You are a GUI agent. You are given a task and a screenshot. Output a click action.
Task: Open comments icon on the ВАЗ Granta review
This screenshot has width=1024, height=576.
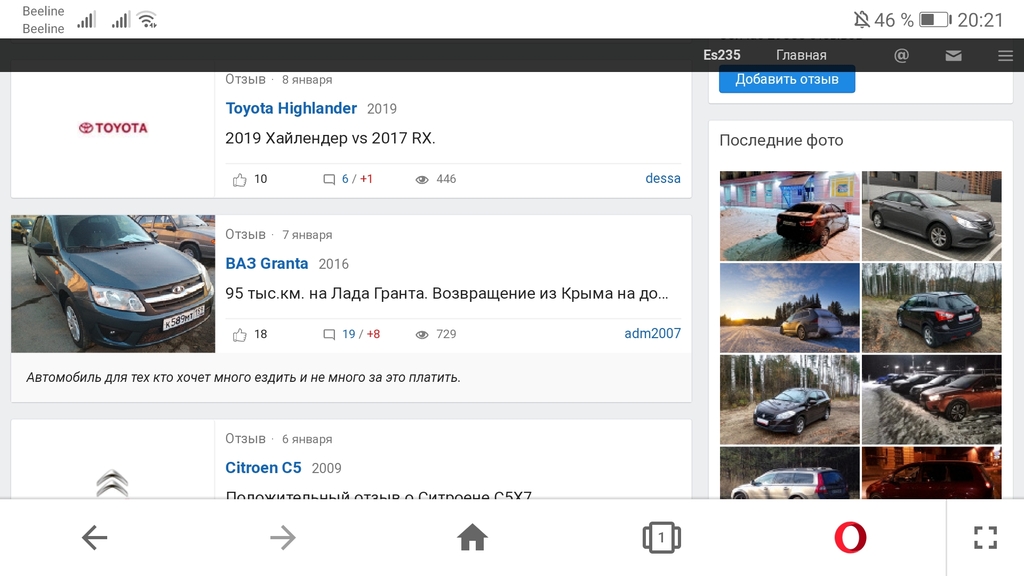(x=329, y=335)
